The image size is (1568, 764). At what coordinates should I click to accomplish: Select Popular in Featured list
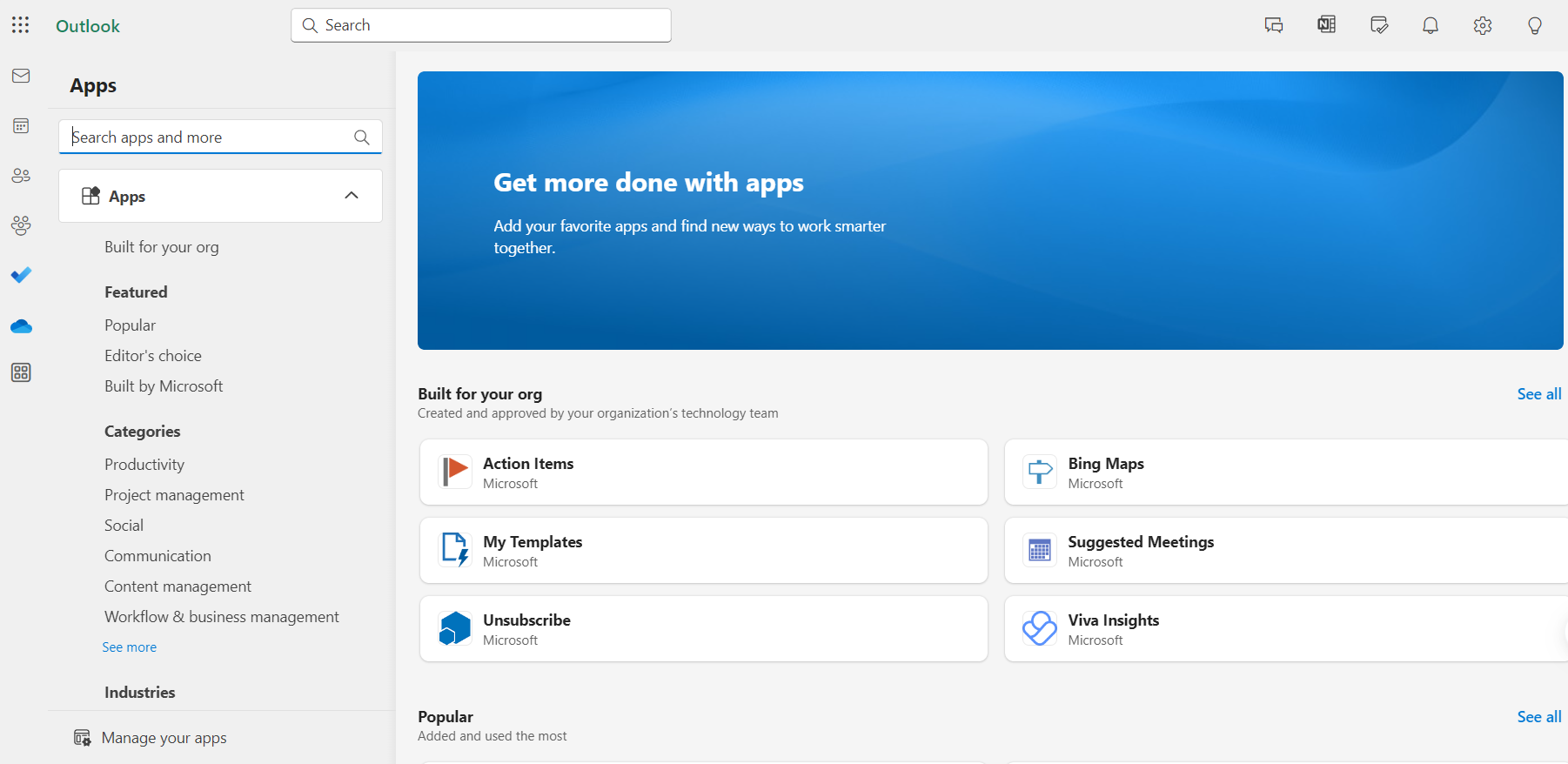131,325
